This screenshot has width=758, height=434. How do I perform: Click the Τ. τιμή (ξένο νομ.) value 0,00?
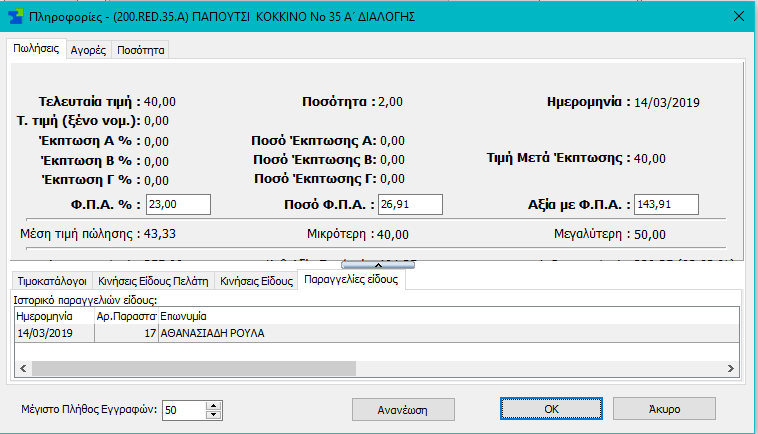(x=156, y=121)
